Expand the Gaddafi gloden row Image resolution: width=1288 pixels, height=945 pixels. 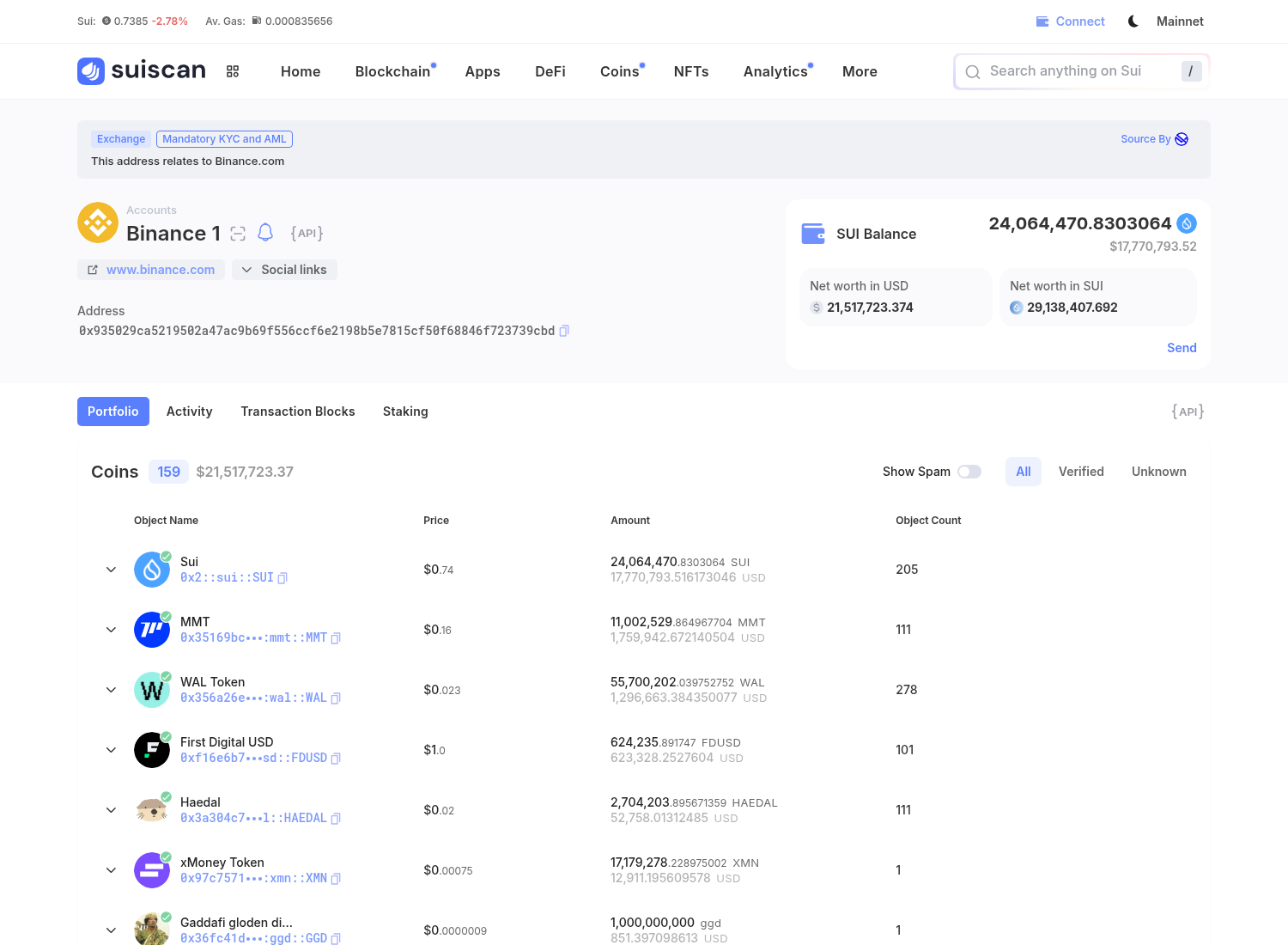111,930
